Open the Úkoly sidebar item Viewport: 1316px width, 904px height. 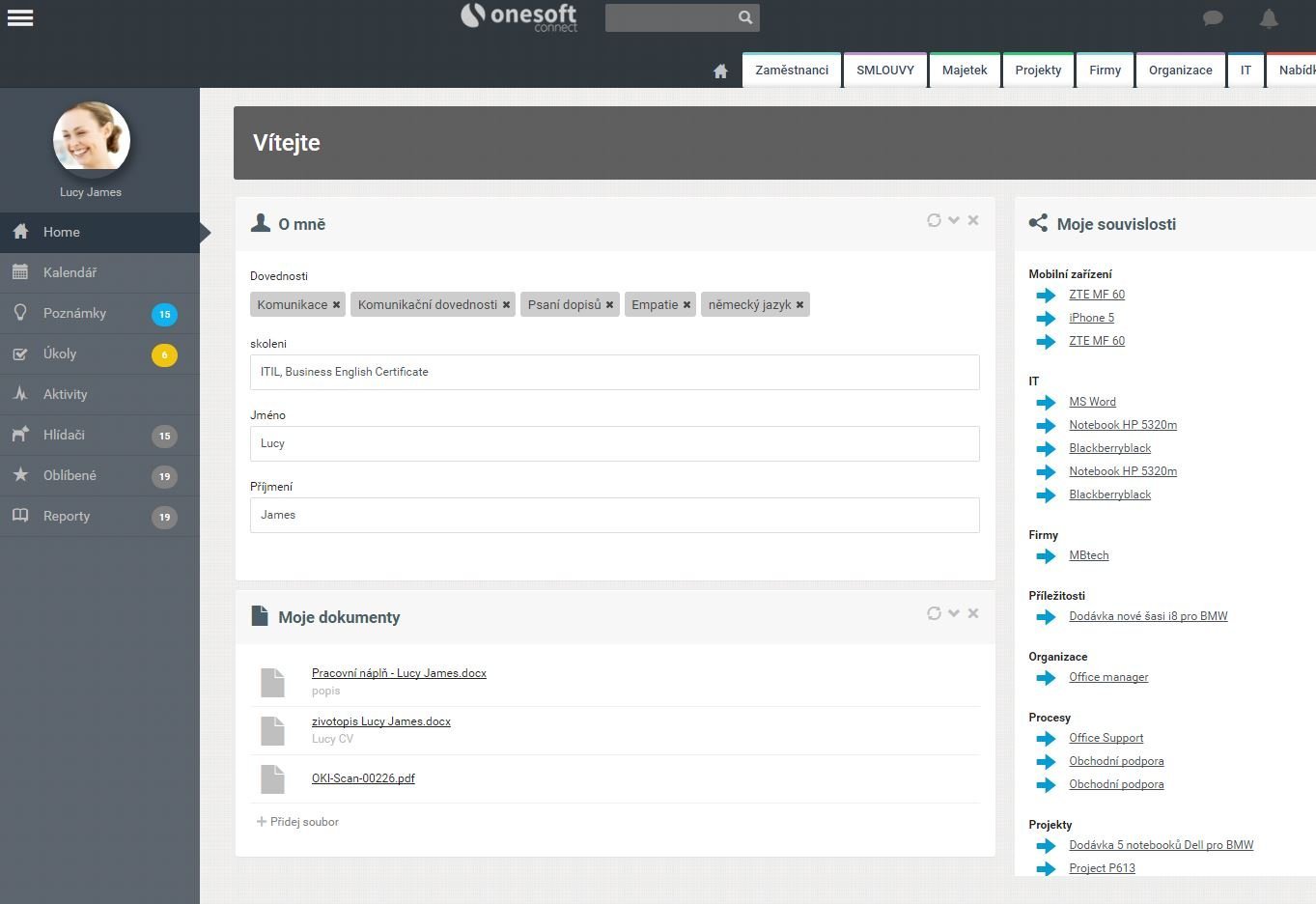point(99,353)
